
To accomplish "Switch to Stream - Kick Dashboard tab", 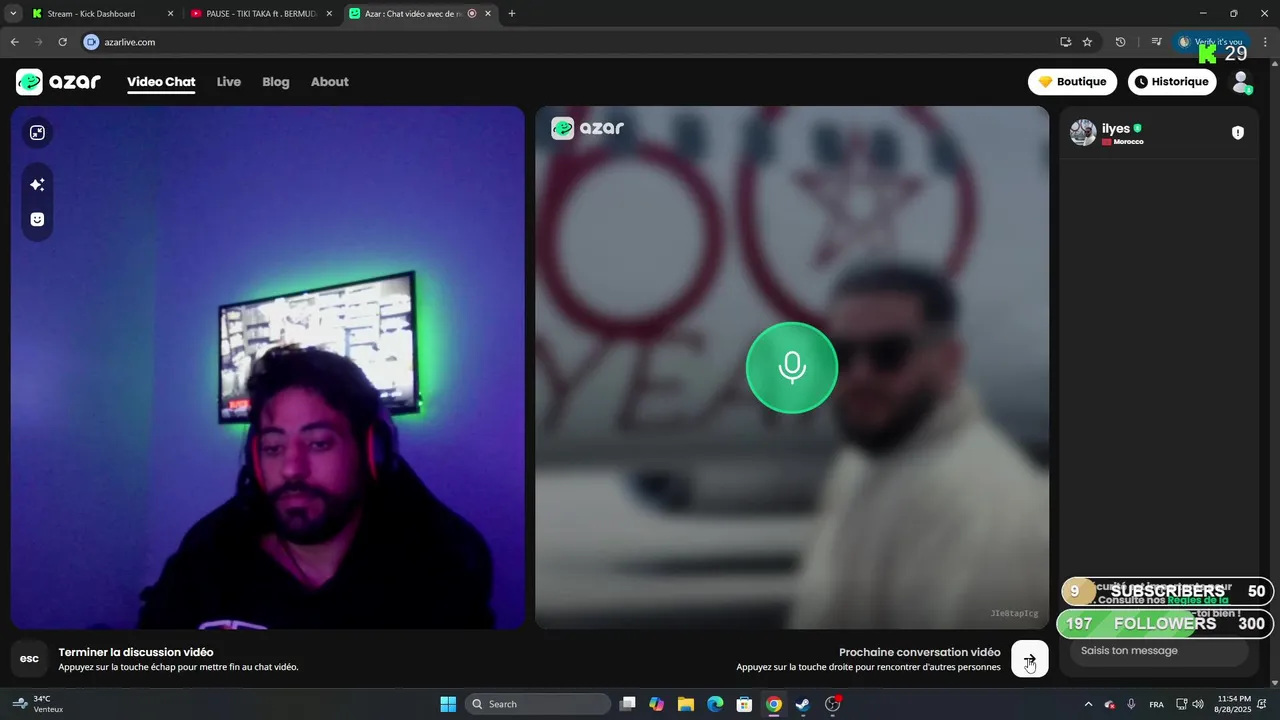I will [102, 14].
